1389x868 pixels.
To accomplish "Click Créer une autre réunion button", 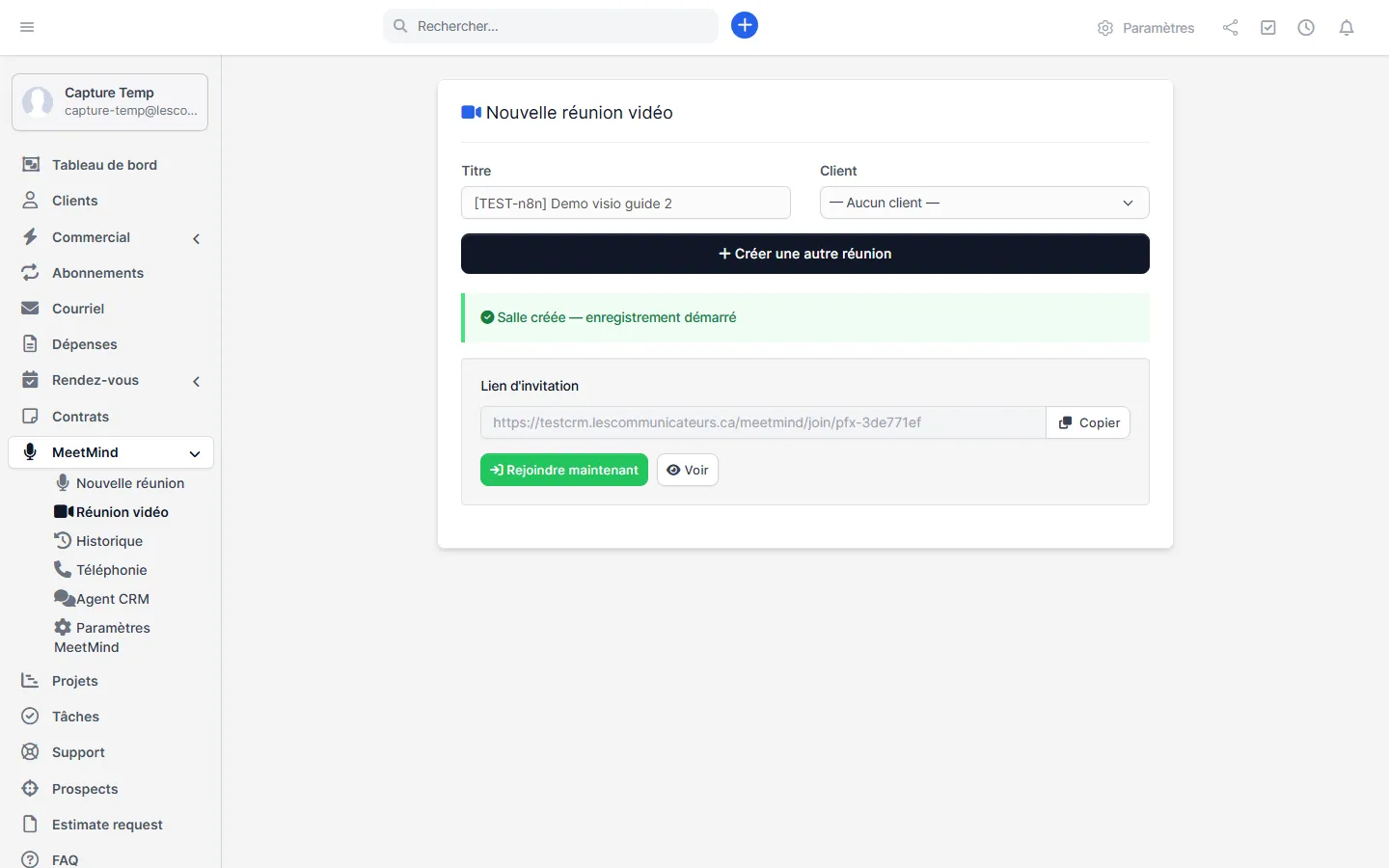I will point(805,254).
